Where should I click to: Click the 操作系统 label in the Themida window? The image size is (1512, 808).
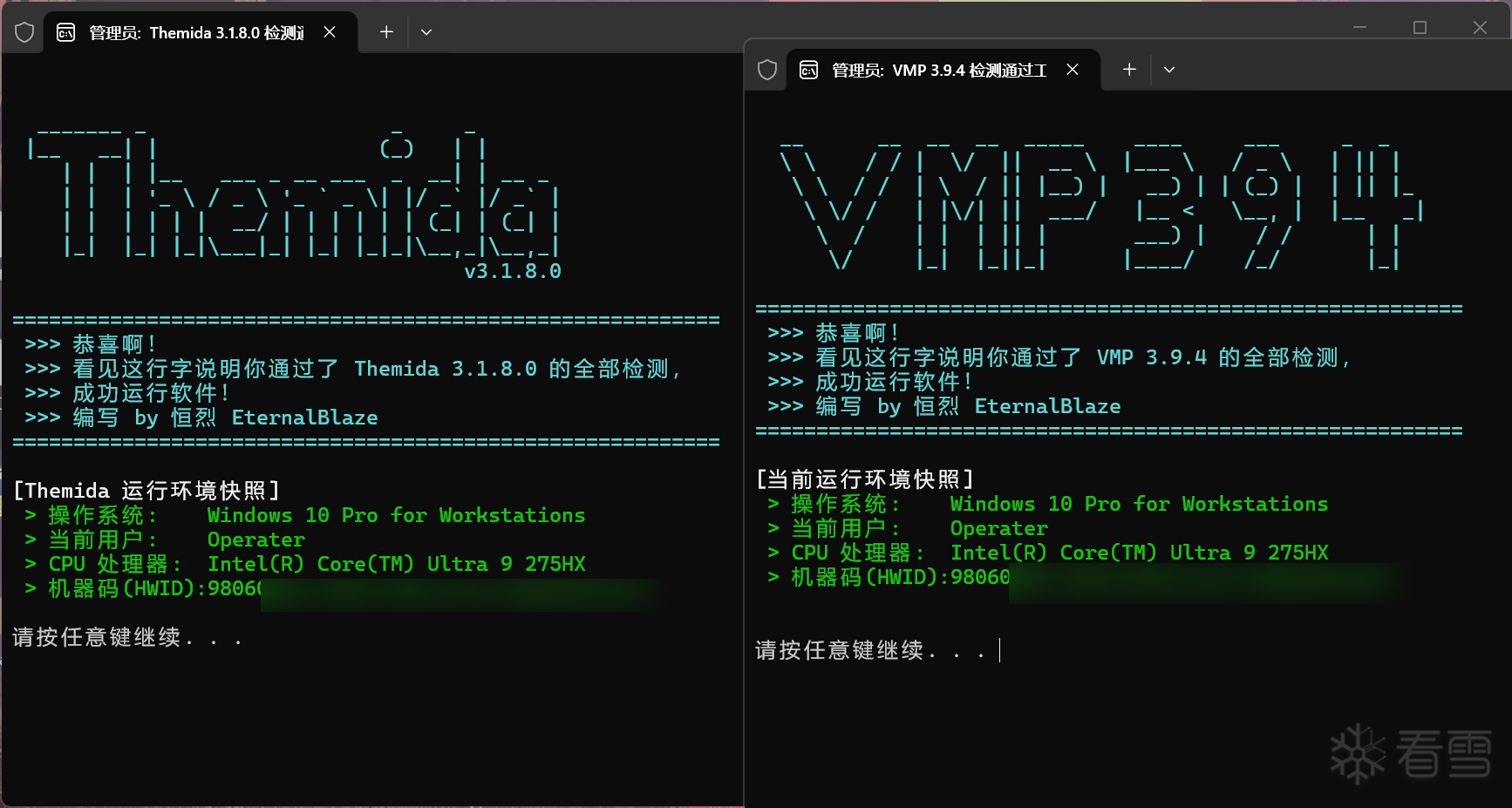point(102,515)
